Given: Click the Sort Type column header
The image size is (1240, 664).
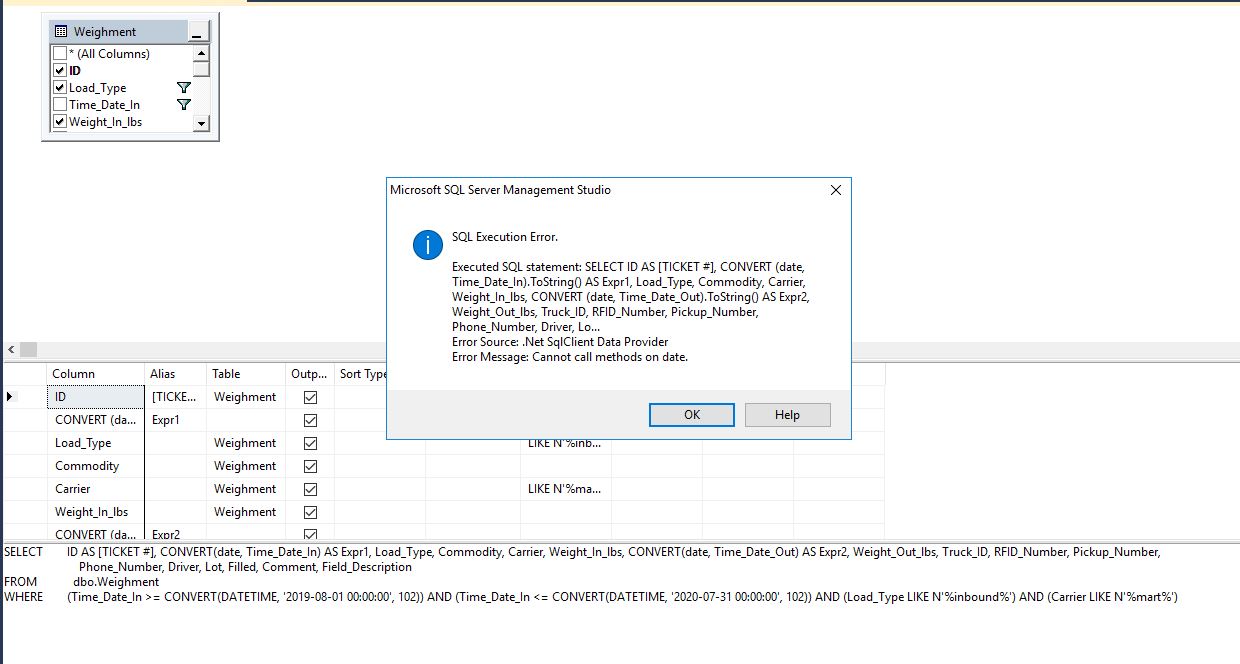Looking at the screenshot, I should 361,374.
